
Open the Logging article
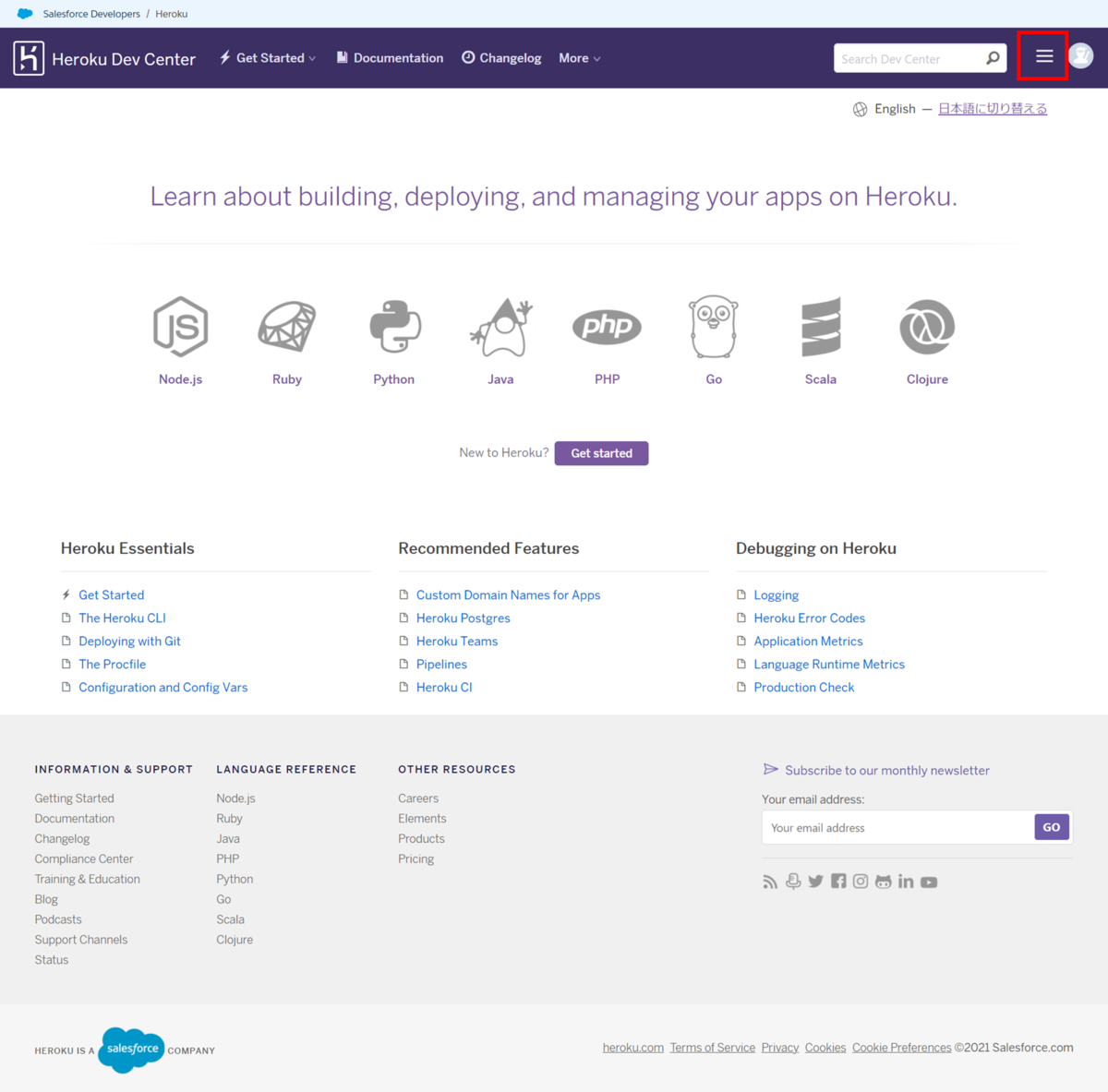point(776,595)
